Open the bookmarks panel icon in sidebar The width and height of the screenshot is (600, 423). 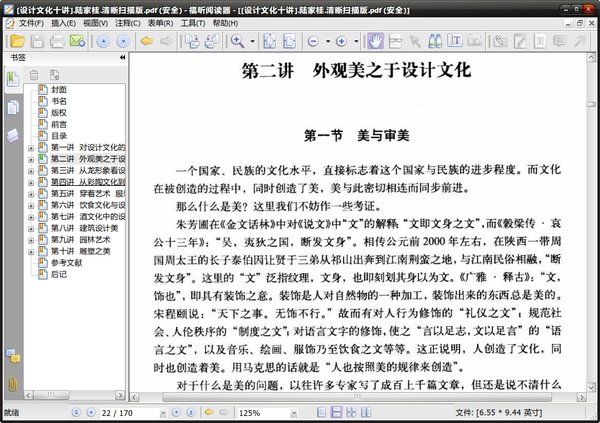13,79
